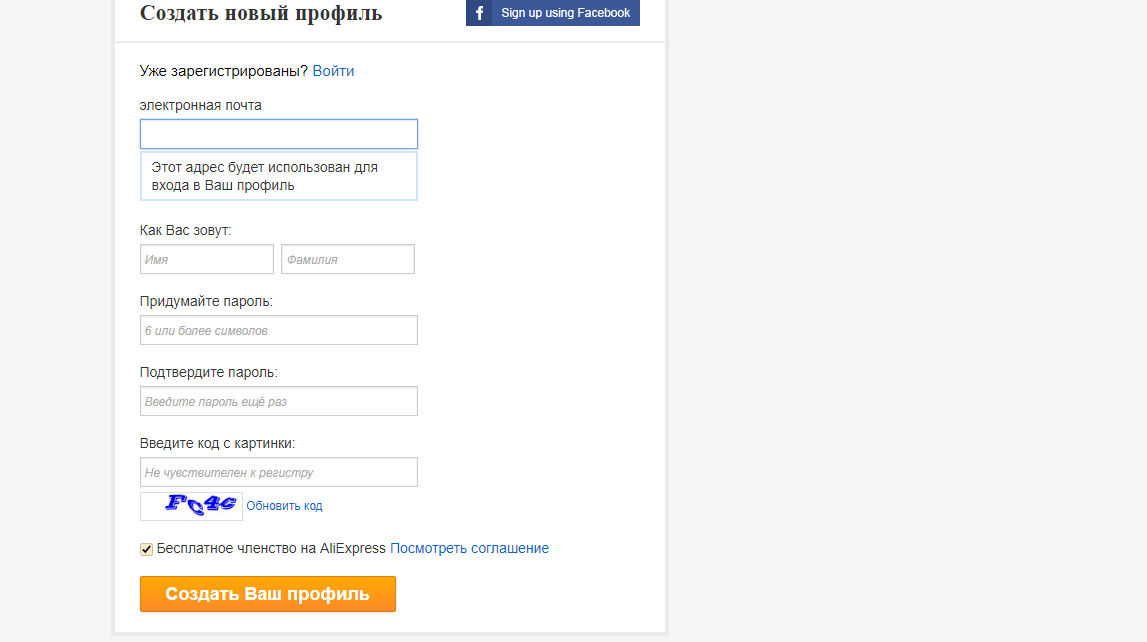Viewport: 1147px width, 642px height.
Task: Refresh captcha via "Обновить код" link
Action: (x=284, y=506)
